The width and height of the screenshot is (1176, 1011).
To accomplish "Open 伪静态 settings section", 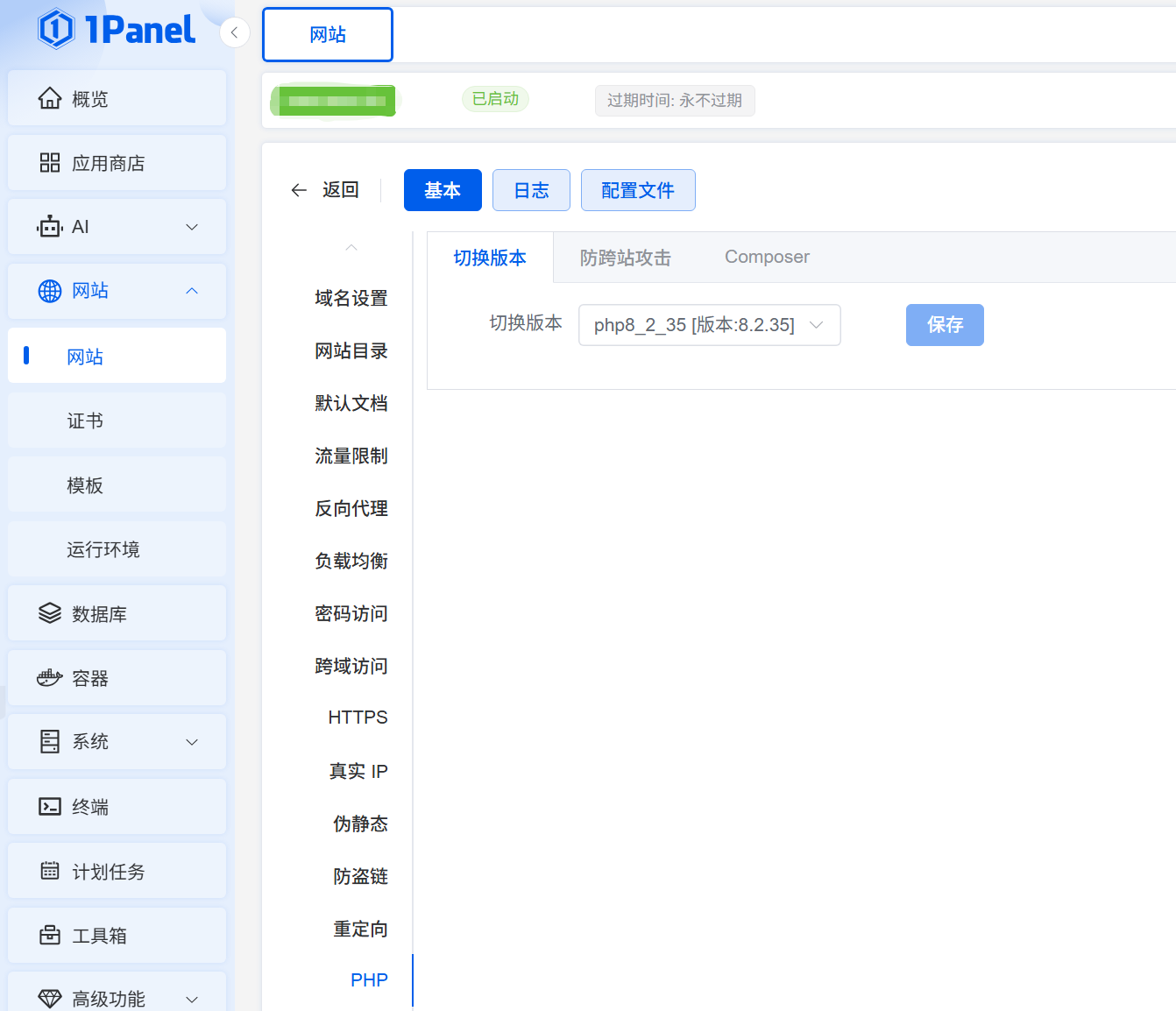I will pyautogui.click(x=360, y=824).
